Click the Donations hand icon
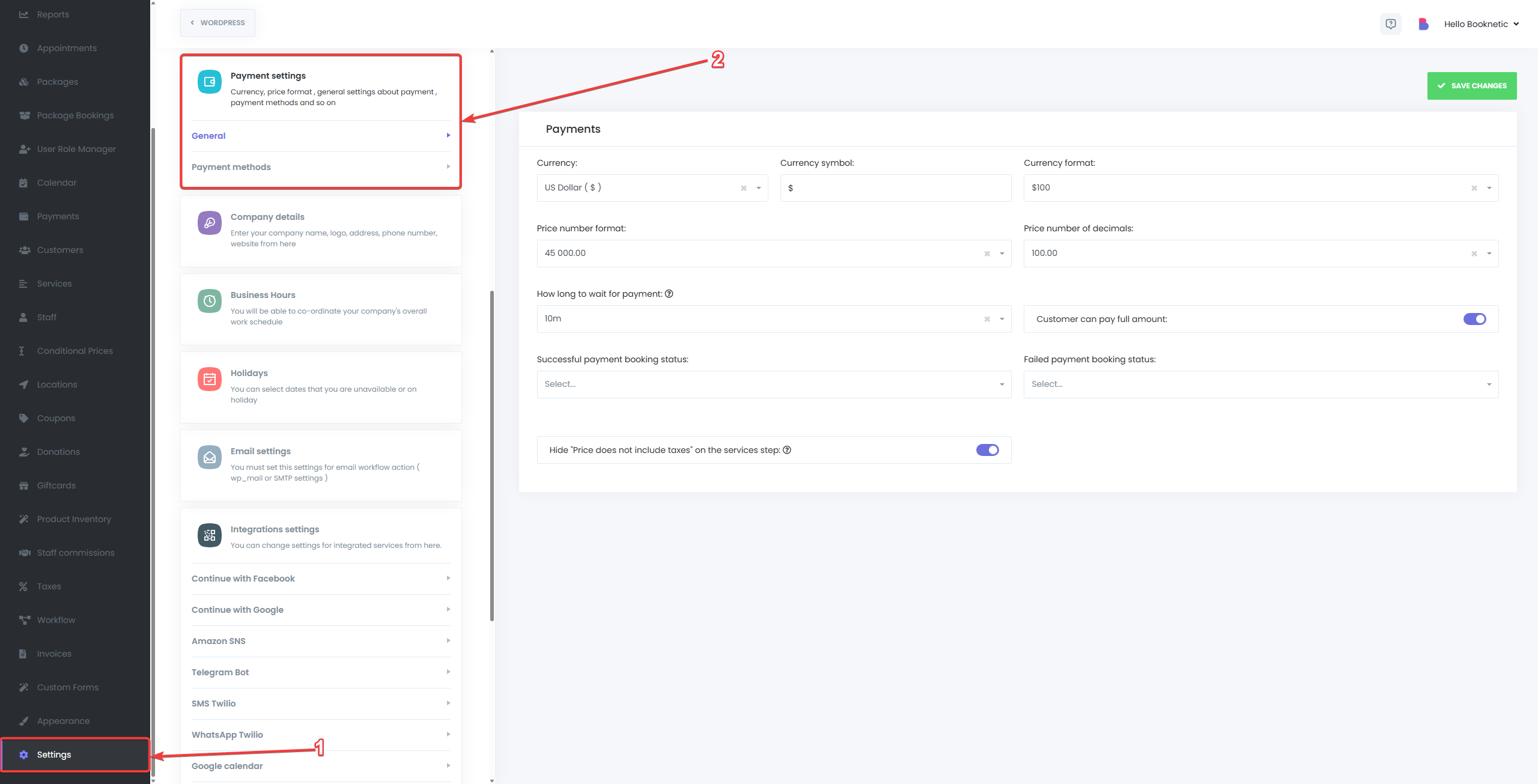 (23, 452)
